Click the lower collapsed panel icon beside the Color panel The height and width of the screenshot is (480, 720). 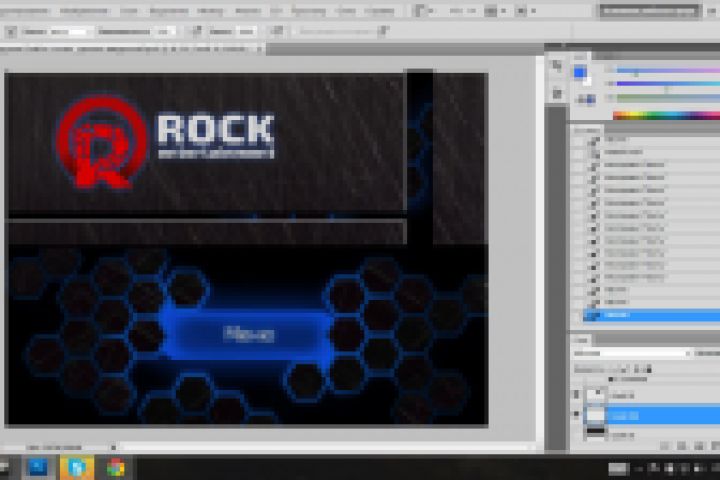click(x=557, y=94)
